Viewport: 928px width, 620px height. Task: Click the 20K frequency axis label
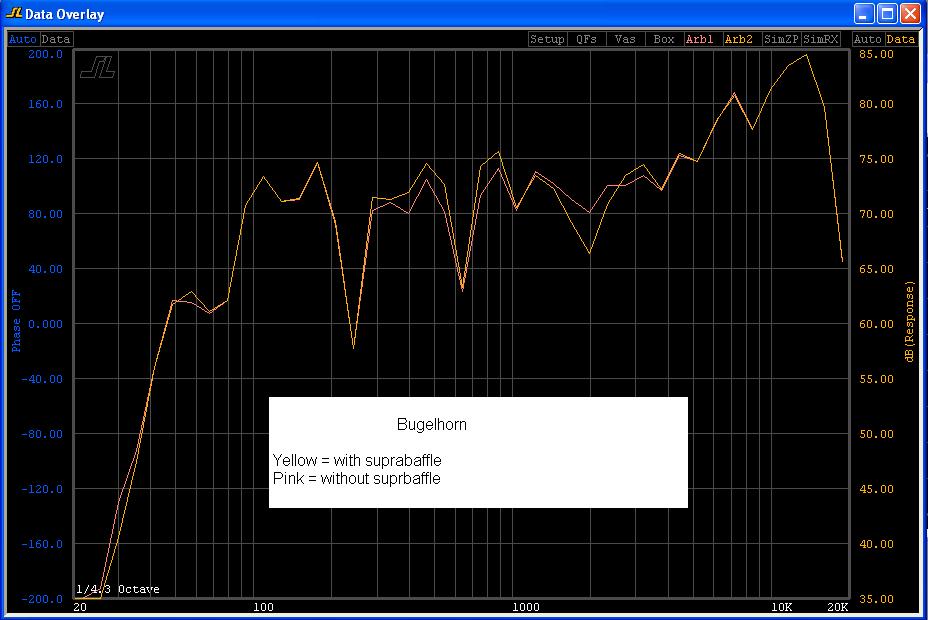[x=837, y=607]
